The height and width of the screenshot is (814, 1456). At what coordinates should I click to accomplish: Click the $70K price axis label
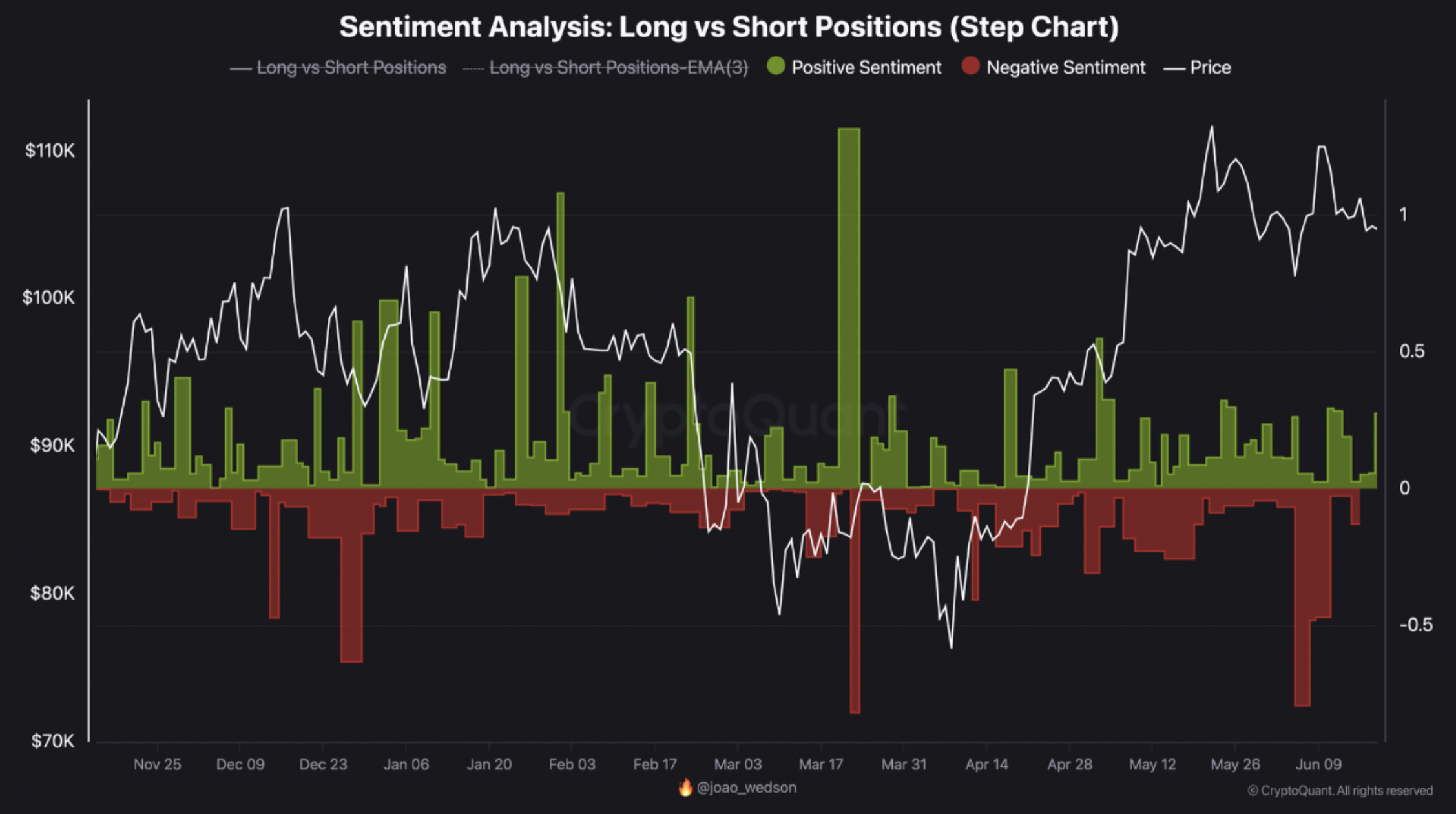click(52, 740)
